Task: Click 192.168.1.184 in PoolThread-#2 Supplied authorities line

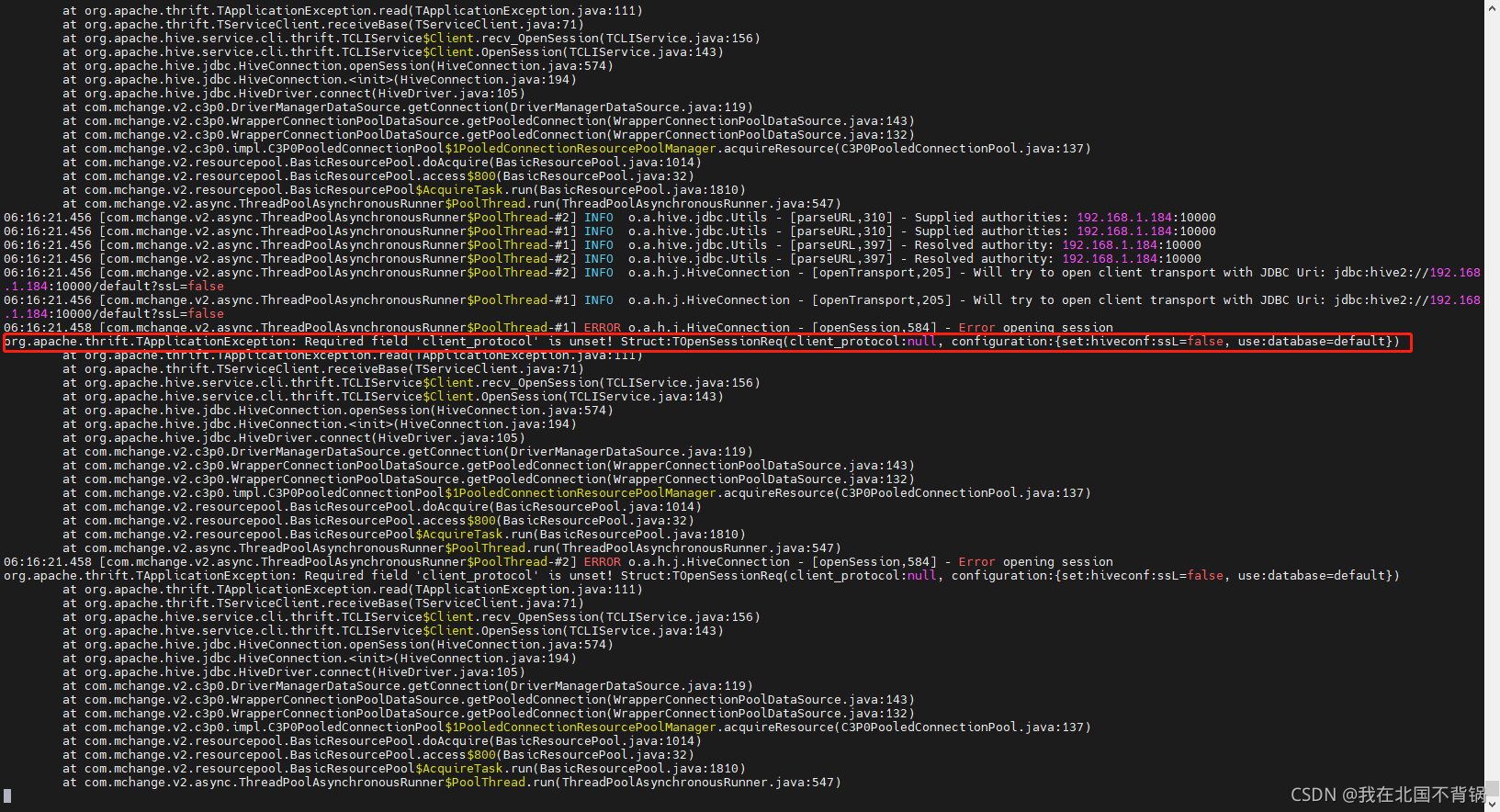Action: (x=1124, y=218)
